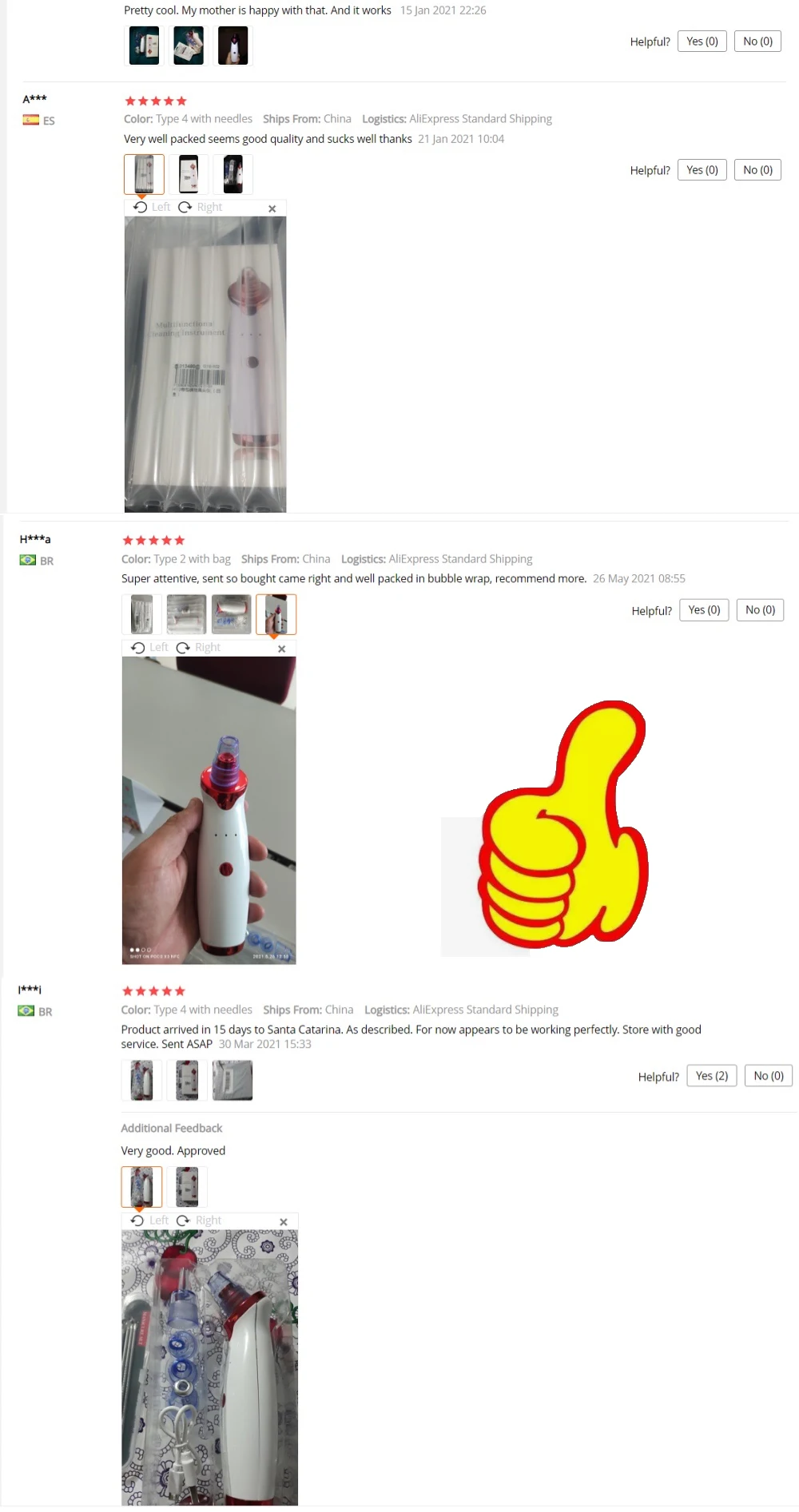Open first thumbnail in H***a review
Screen dimensions: 799x1512
[x=141, y=614]
